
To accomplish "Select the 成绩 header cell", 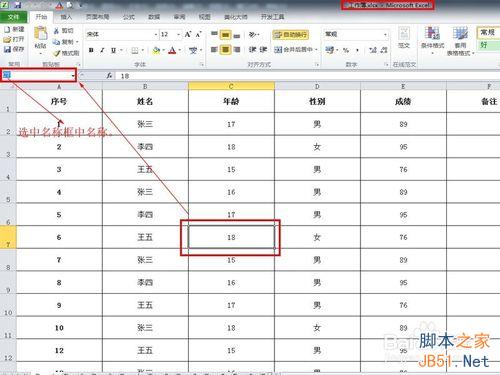I will coord(403,101).
